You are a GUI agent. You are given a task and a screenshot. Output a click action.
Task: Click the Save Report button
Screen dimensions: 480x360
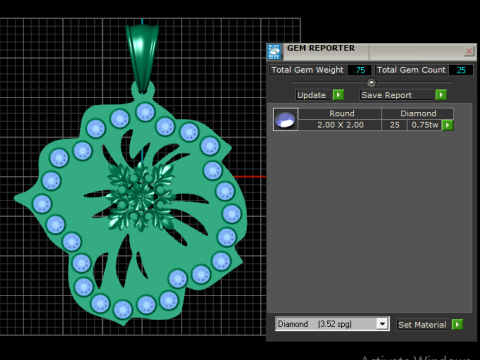click(x=397, y=95)
